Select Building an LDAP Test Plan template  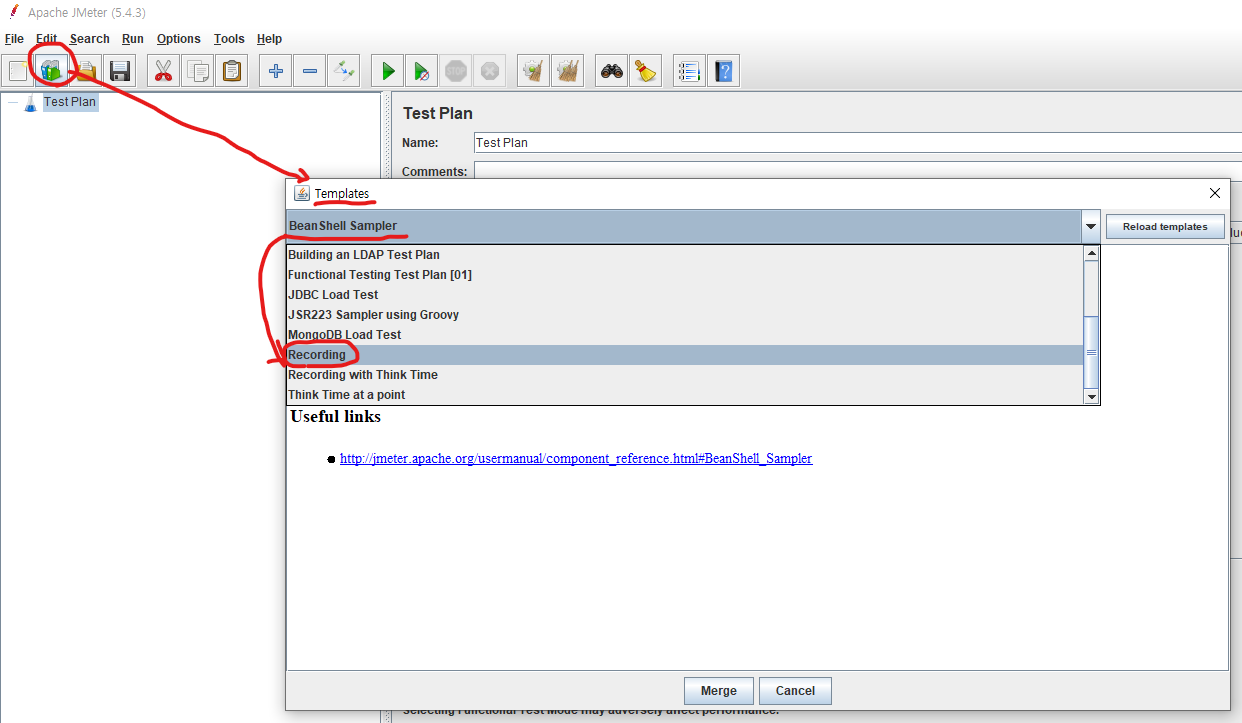[685, 255]
